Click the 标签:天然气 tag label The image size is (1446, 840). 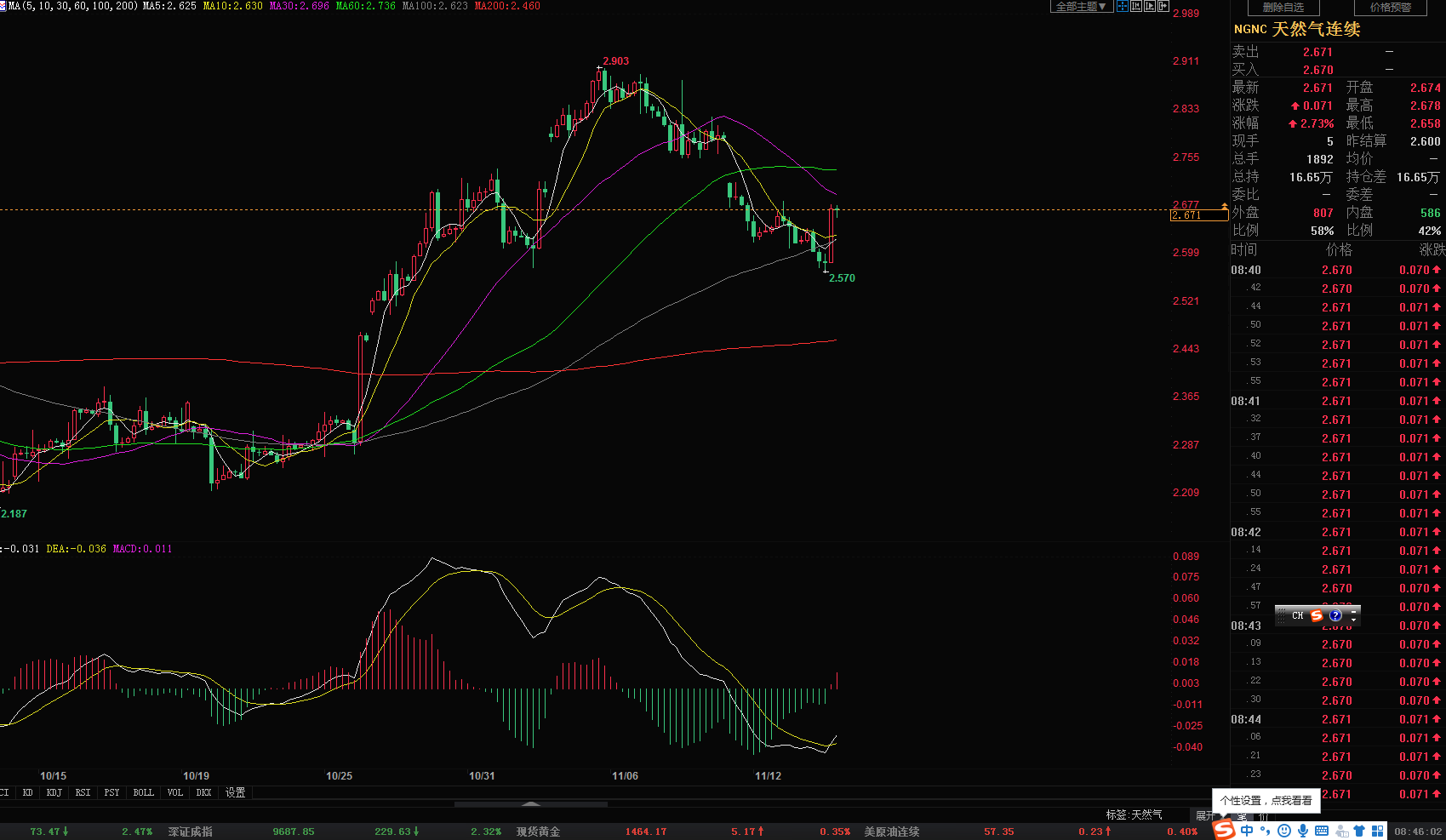1134,815
